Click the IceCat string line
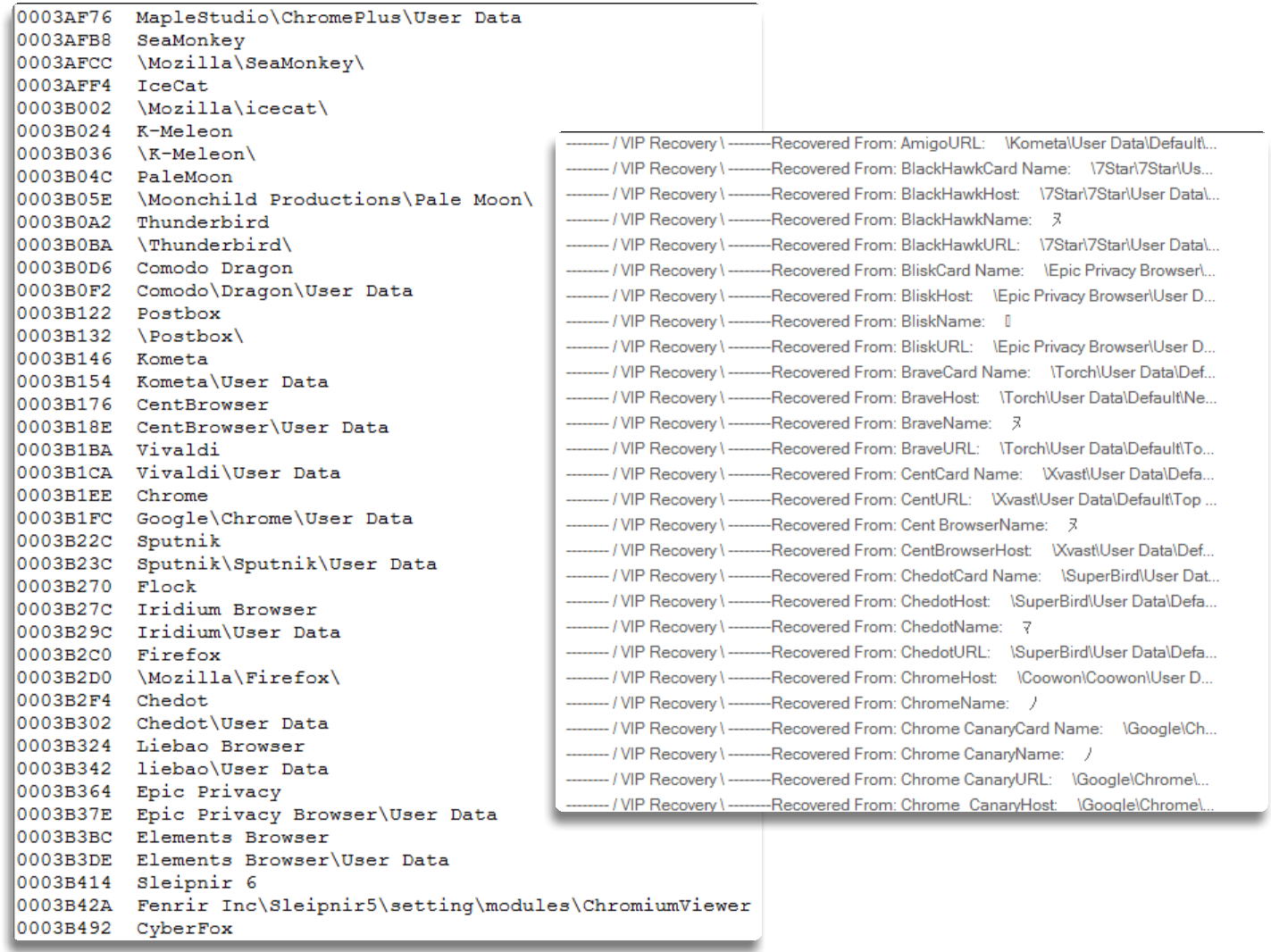The image size is (1271, 952). coord(171,86)
